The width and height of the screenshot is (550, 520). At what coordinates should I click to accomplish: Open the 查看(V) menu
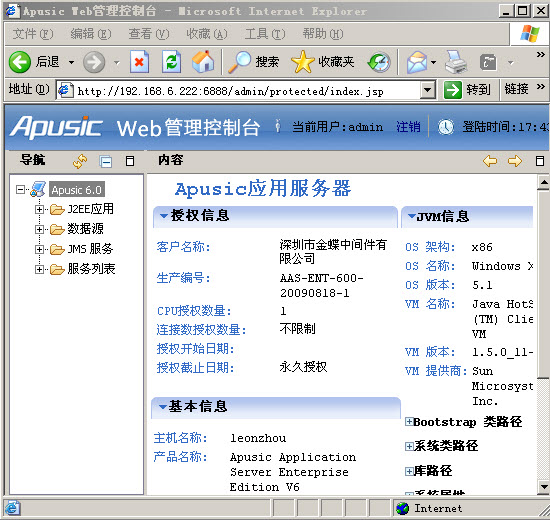(148, 34)
